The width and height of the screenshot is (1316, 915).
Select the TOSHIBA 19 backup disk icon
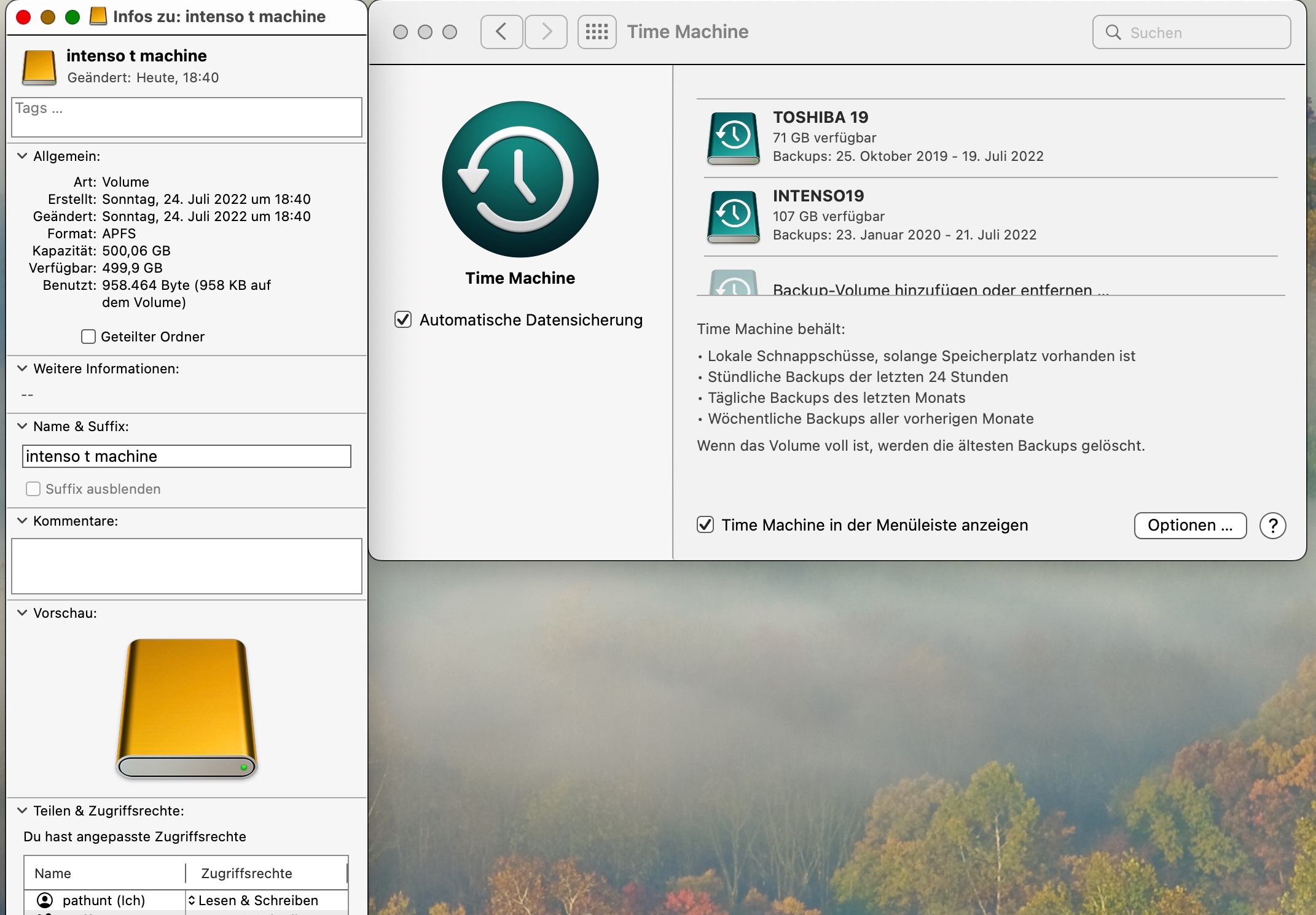point(733,138)
